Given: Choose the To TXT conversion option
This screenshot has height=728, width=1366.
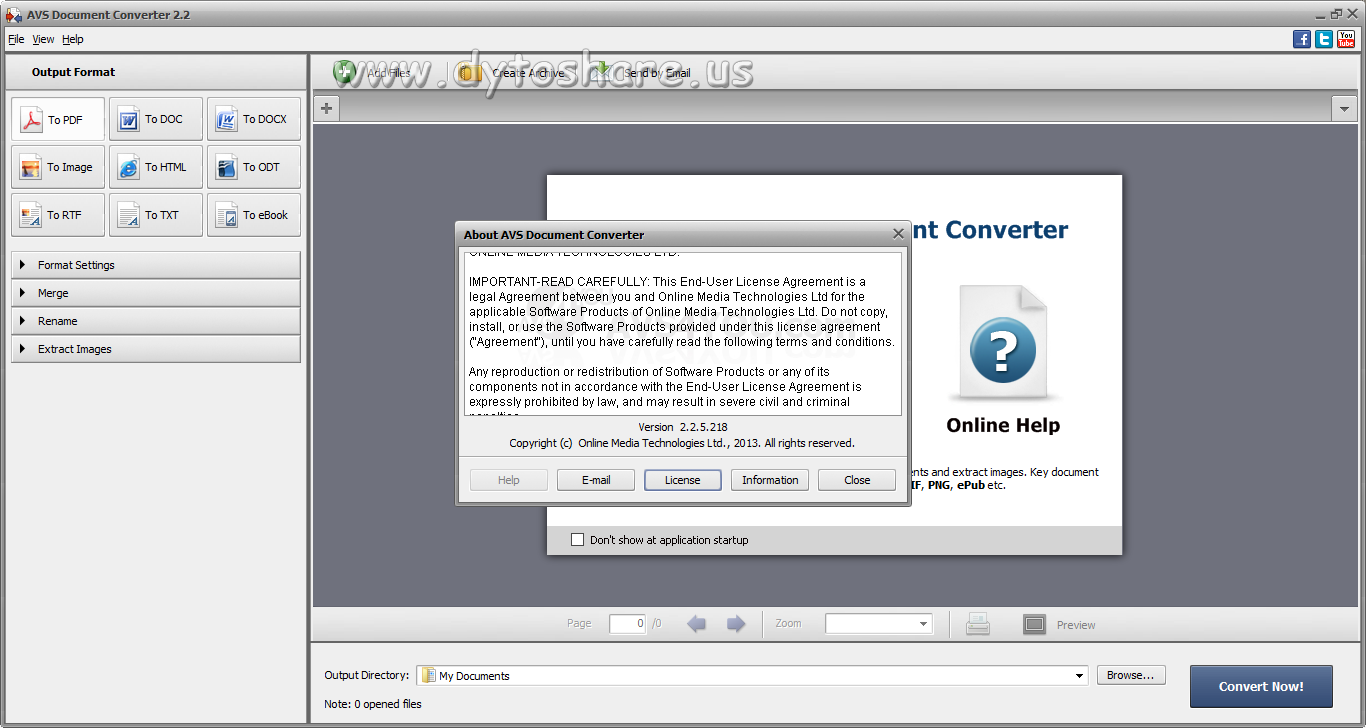Looking at the screenshot, I should coord(155,214).
